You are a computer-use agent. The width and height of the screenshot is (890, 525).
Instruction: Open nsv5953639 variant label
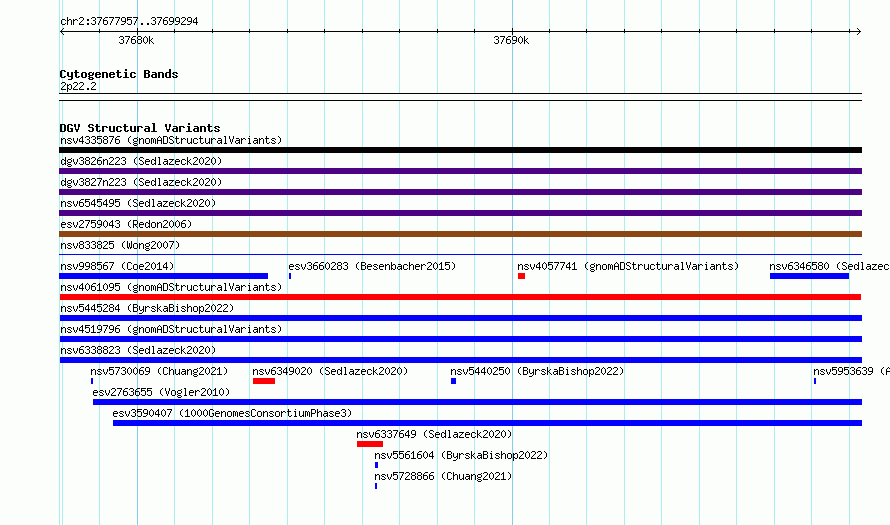coord(851,371)
